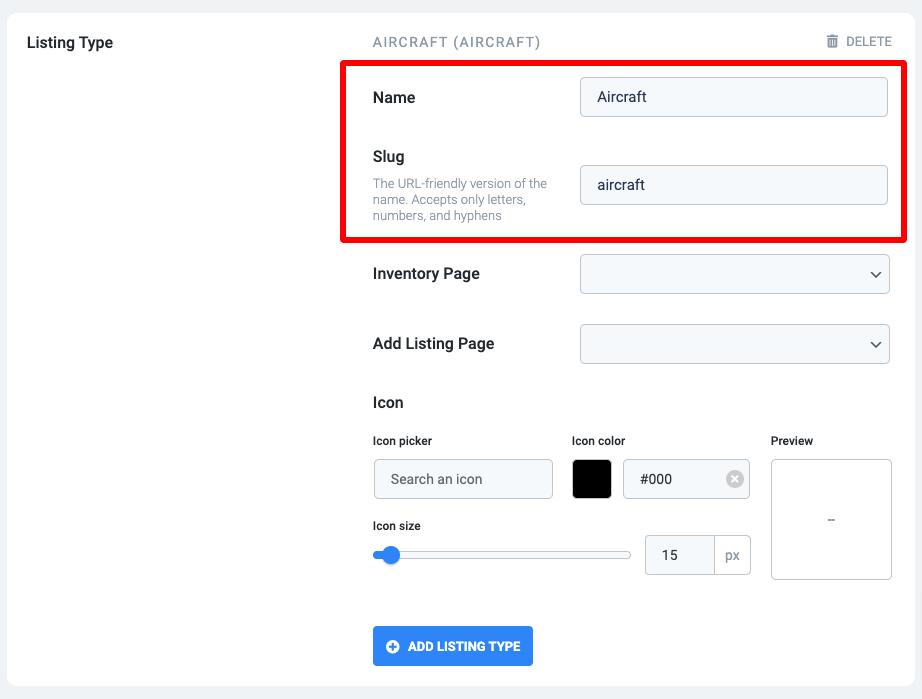Focus the Slug field containing aircraft
Image resolution: width=922 pixels, height=699 pixels.
[x=734, y=185]
